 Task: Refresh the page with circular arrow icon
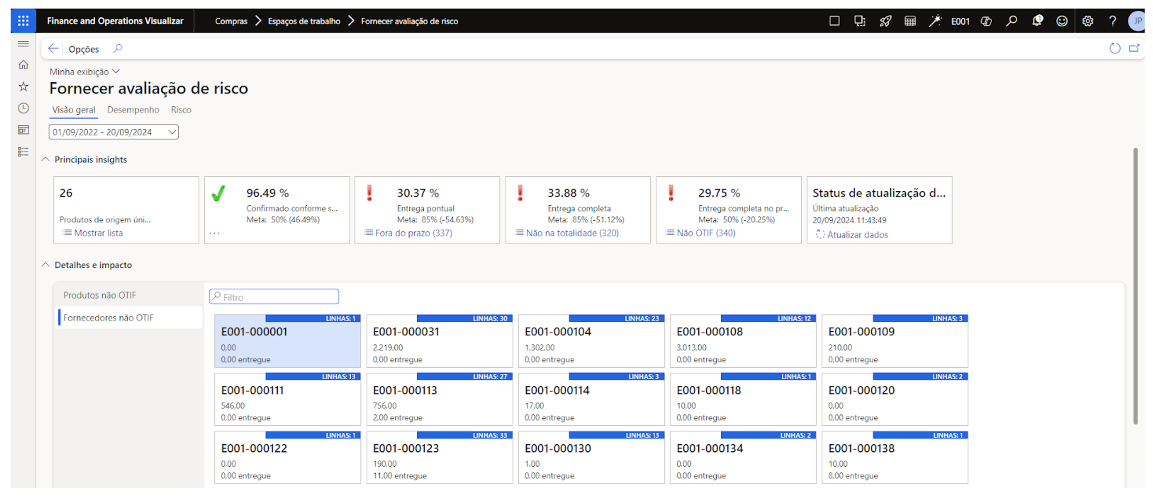click(1115, 48)
